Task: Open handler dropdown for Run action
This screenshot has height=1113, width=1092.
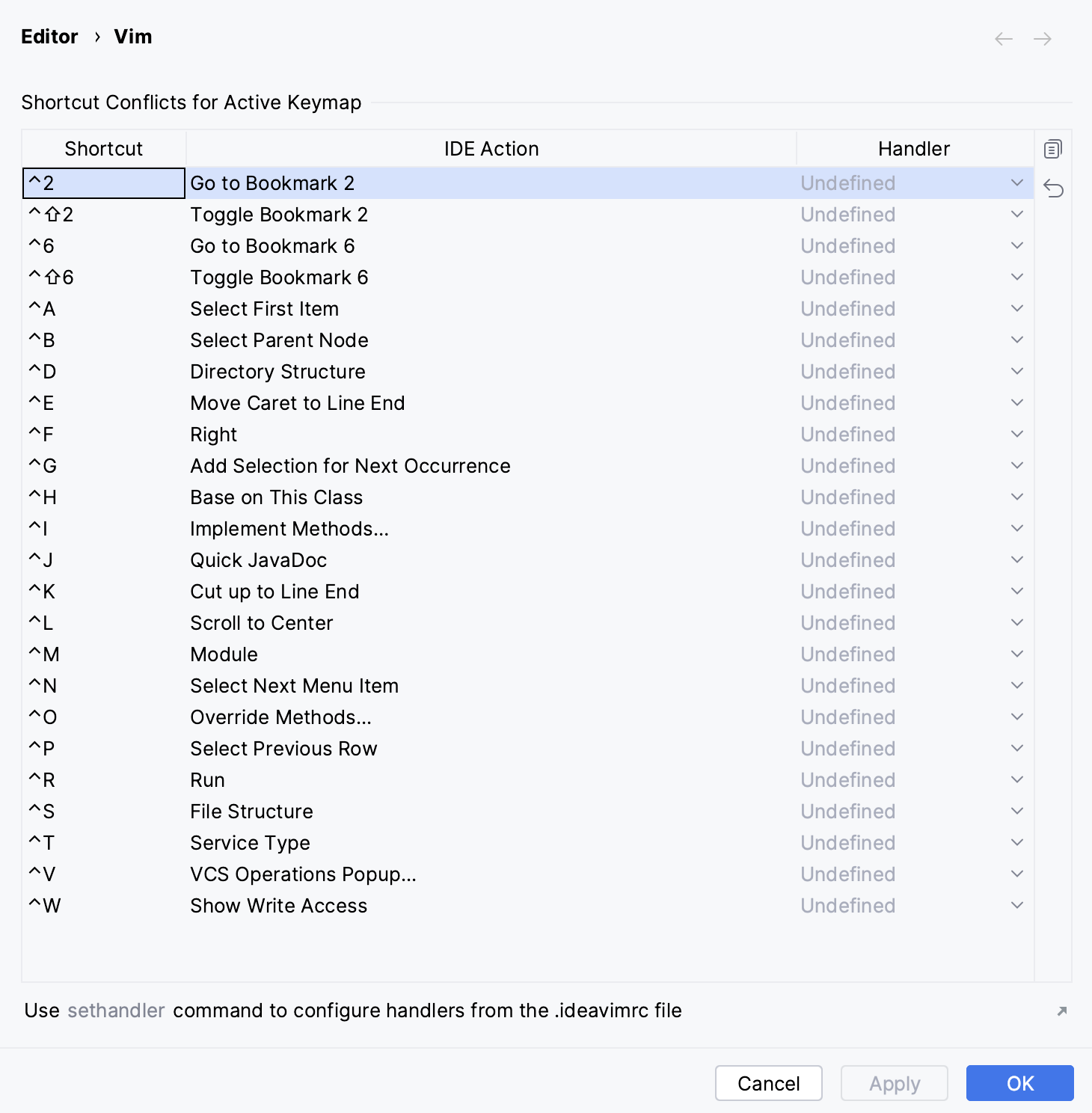Action: click(x=1016, y=779)
